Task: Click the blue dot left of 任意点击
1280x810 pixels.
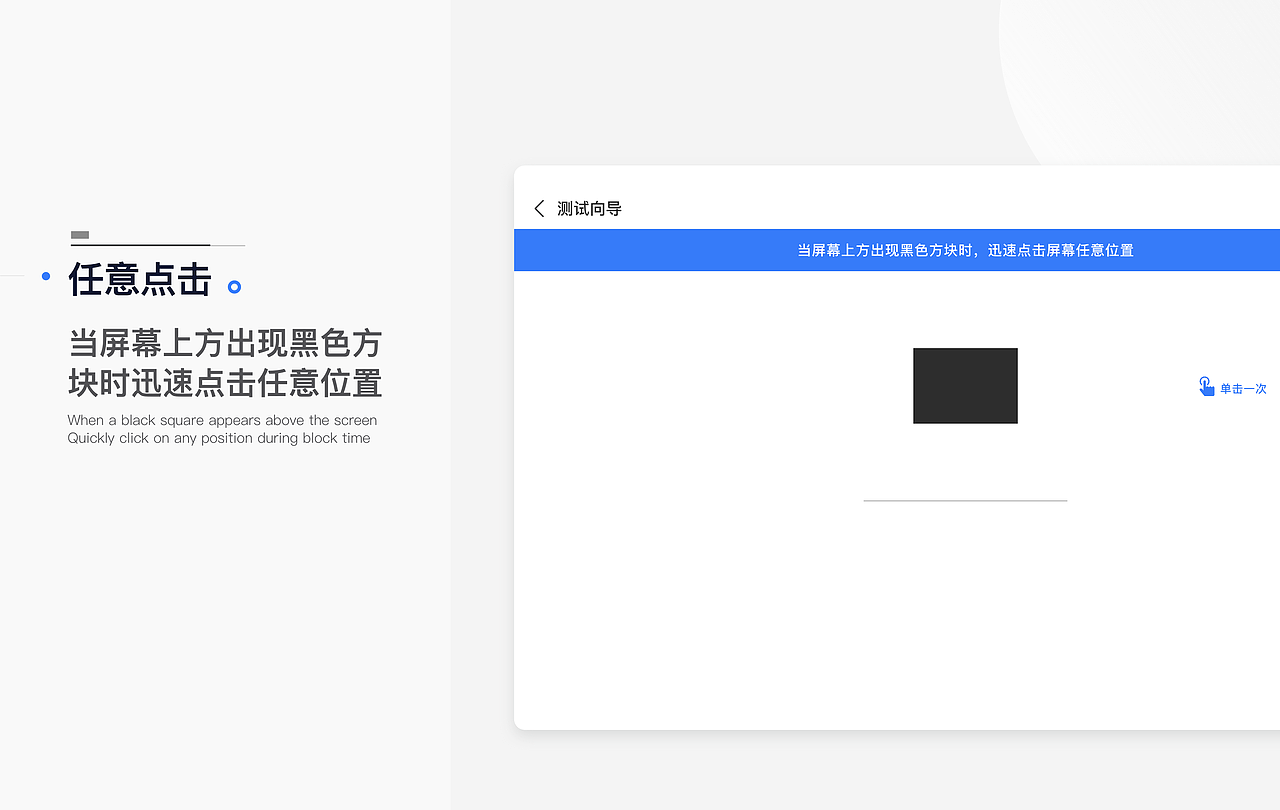Action: 45,277
